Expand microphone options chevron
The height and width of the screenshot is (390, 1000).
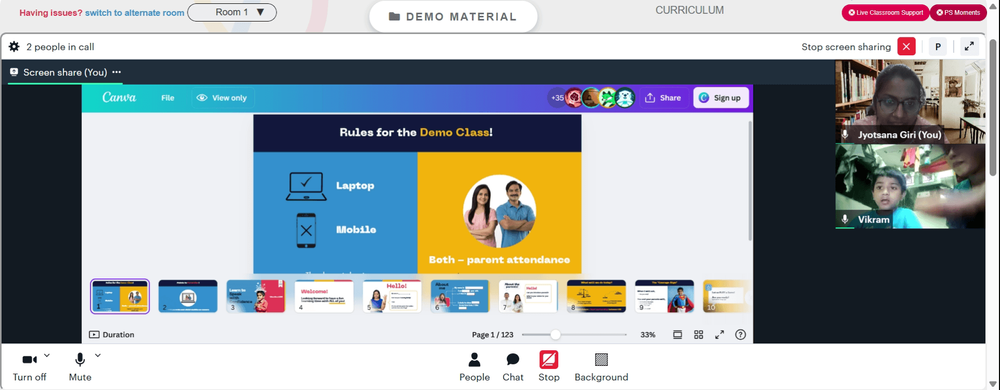pos(98,356)
